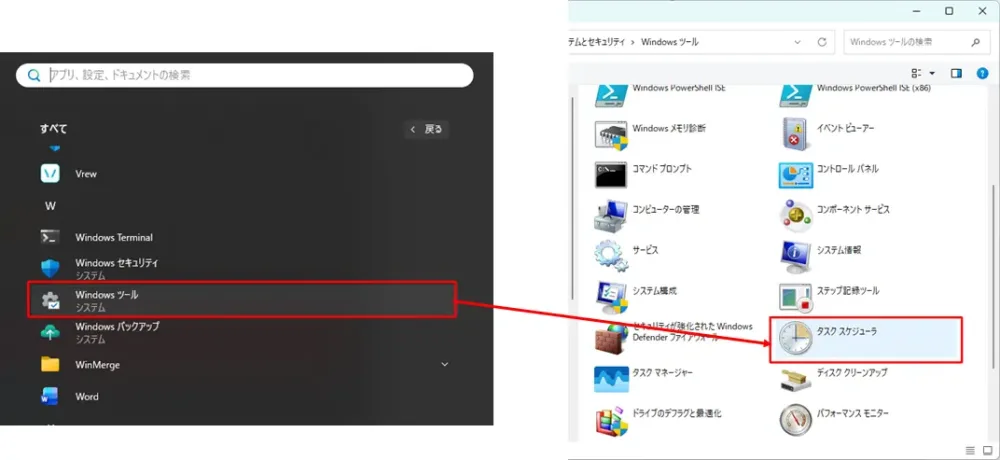The image size is (1000, 460).
Task: Switch to large icons view in status bar
Action: click(x=987, y=450)
